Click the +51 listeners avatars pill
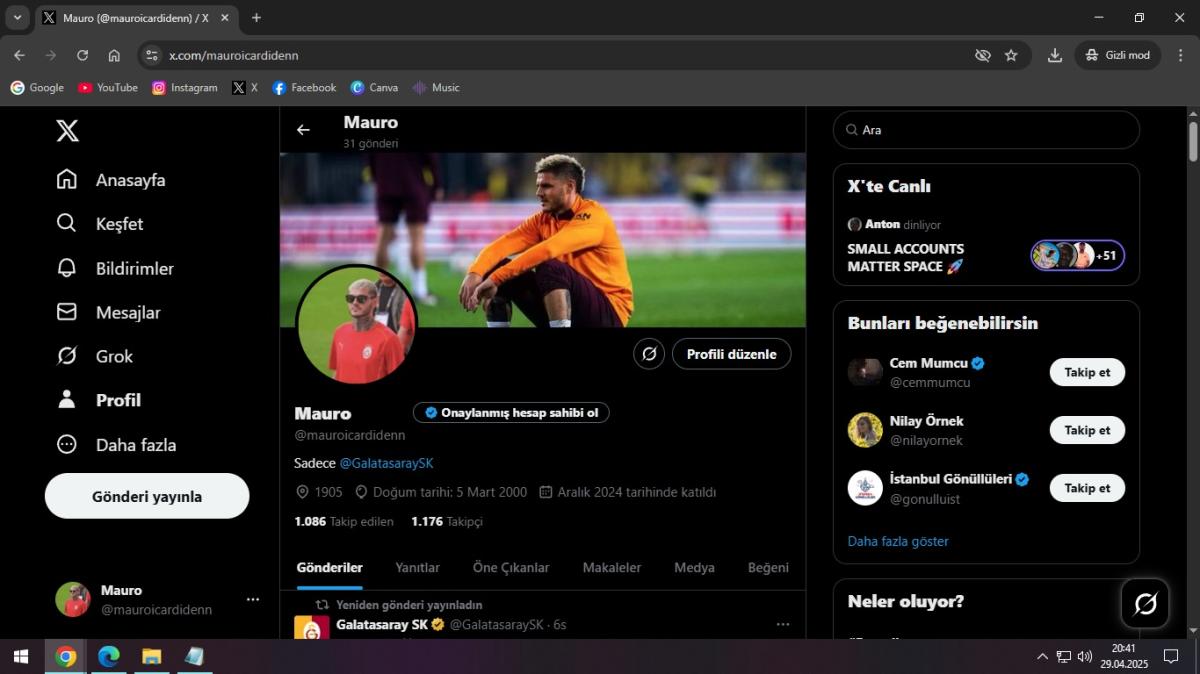 [1078, 255]
